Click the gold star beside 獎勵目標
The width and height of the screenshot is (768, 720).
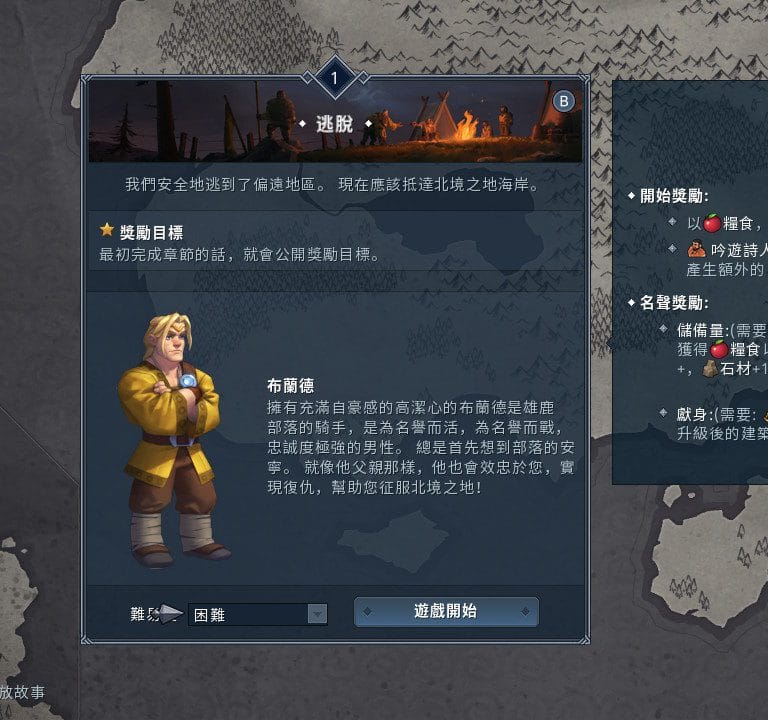(107, 229)
